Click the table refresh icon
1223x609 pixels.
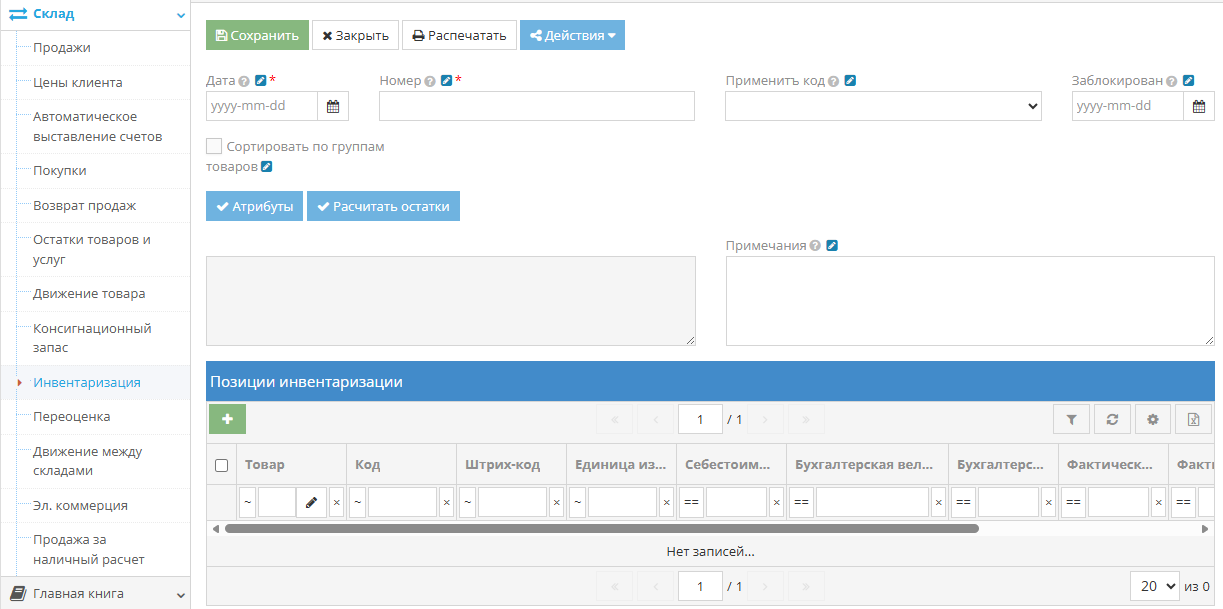tap(1112, 420)
